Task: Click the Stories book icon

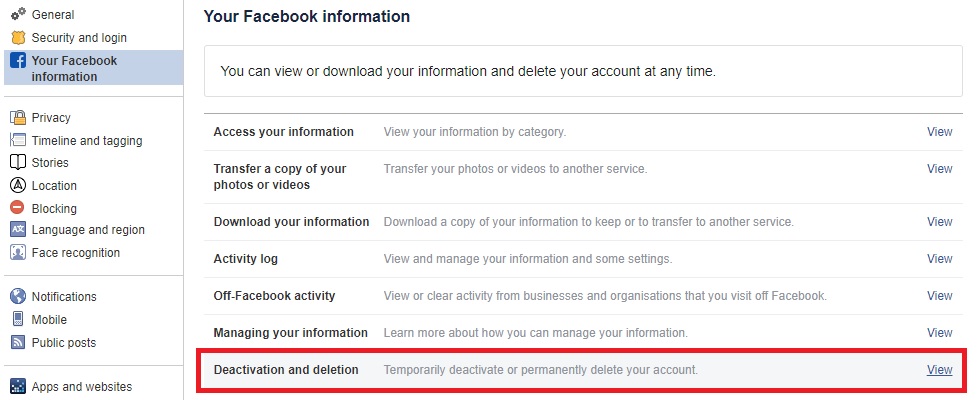Action: [x=17, y=163]
